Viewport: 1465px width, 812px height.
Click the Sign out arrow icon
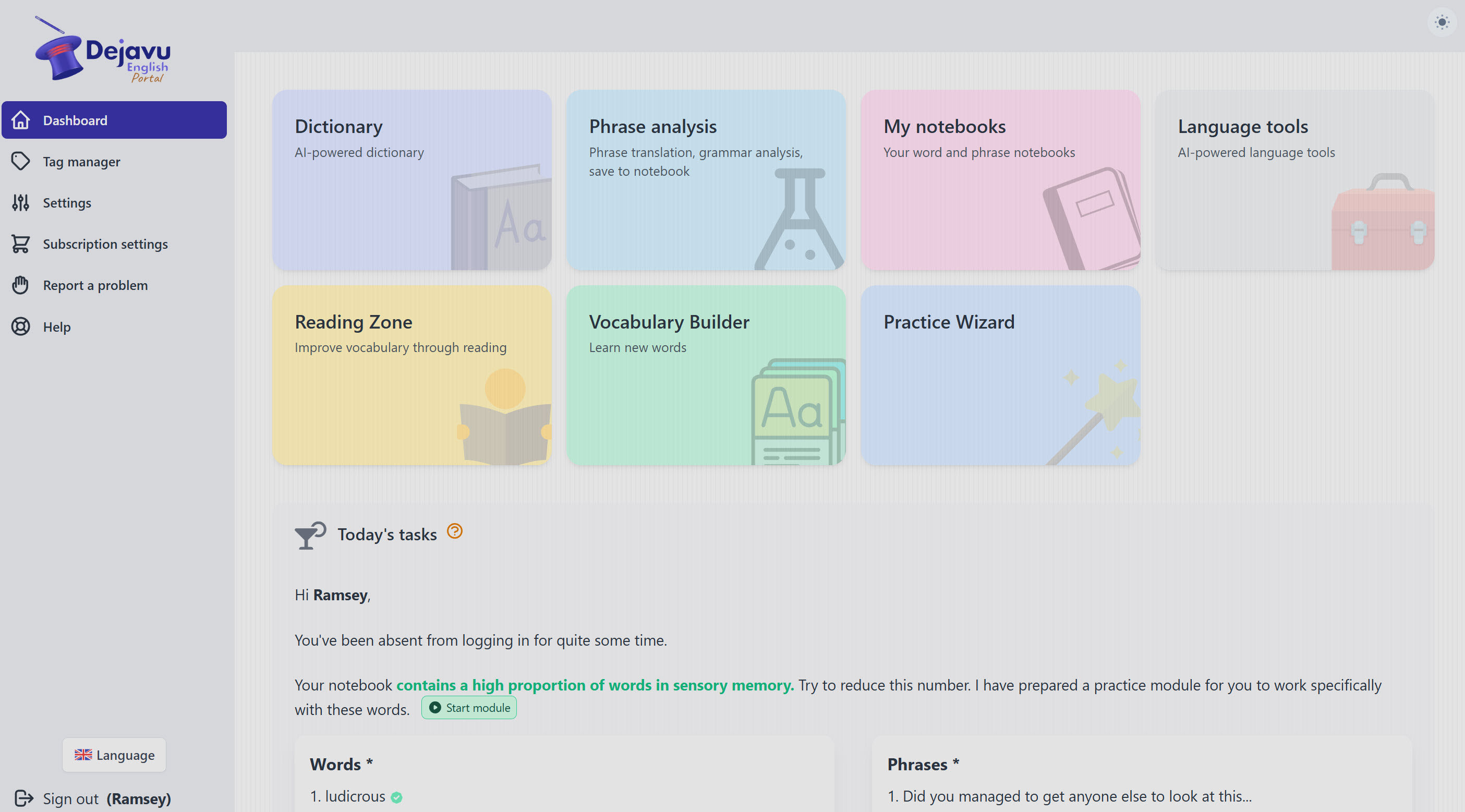point(23,798)
